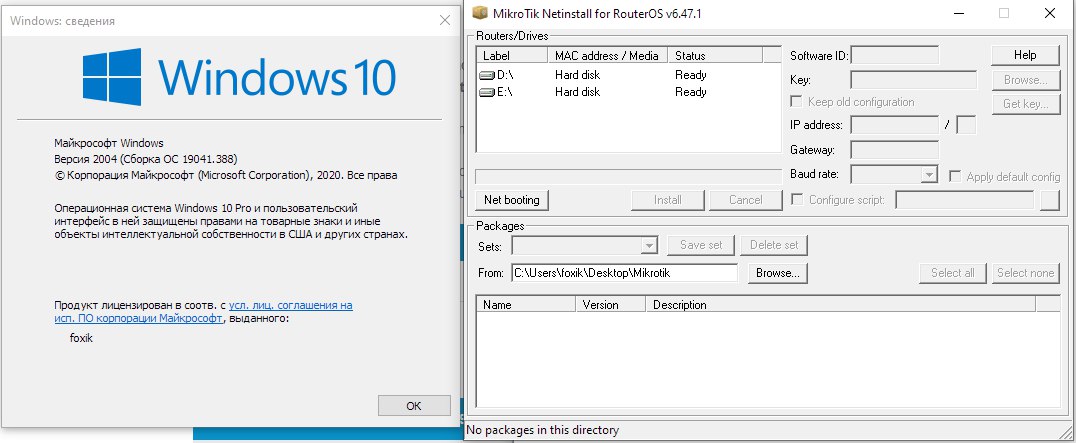Click the Name column header in Packages

pyautogui.click(x=526, y=304)
